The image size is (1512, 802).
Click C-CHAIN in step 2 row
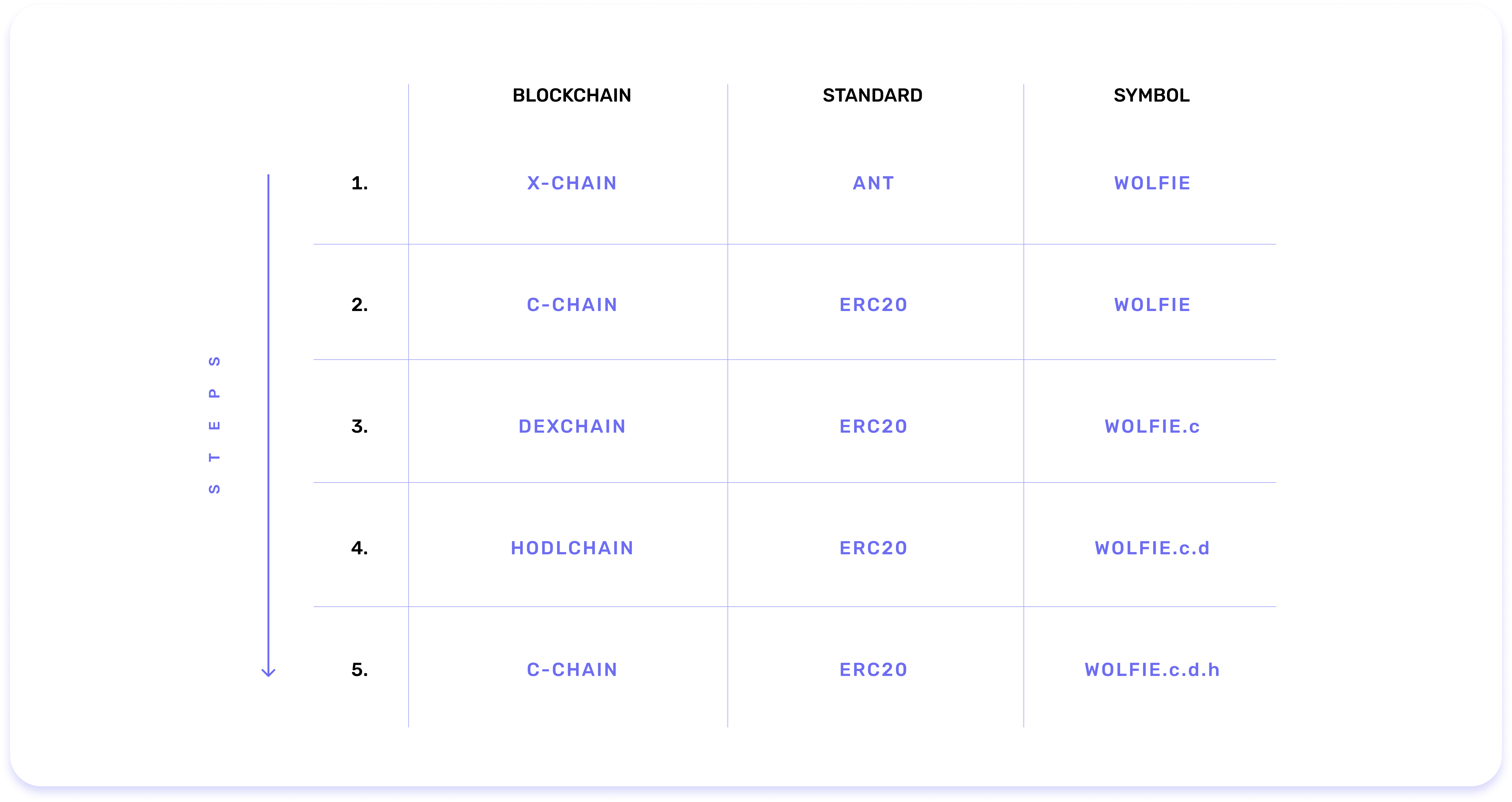(x=572, y=305)
